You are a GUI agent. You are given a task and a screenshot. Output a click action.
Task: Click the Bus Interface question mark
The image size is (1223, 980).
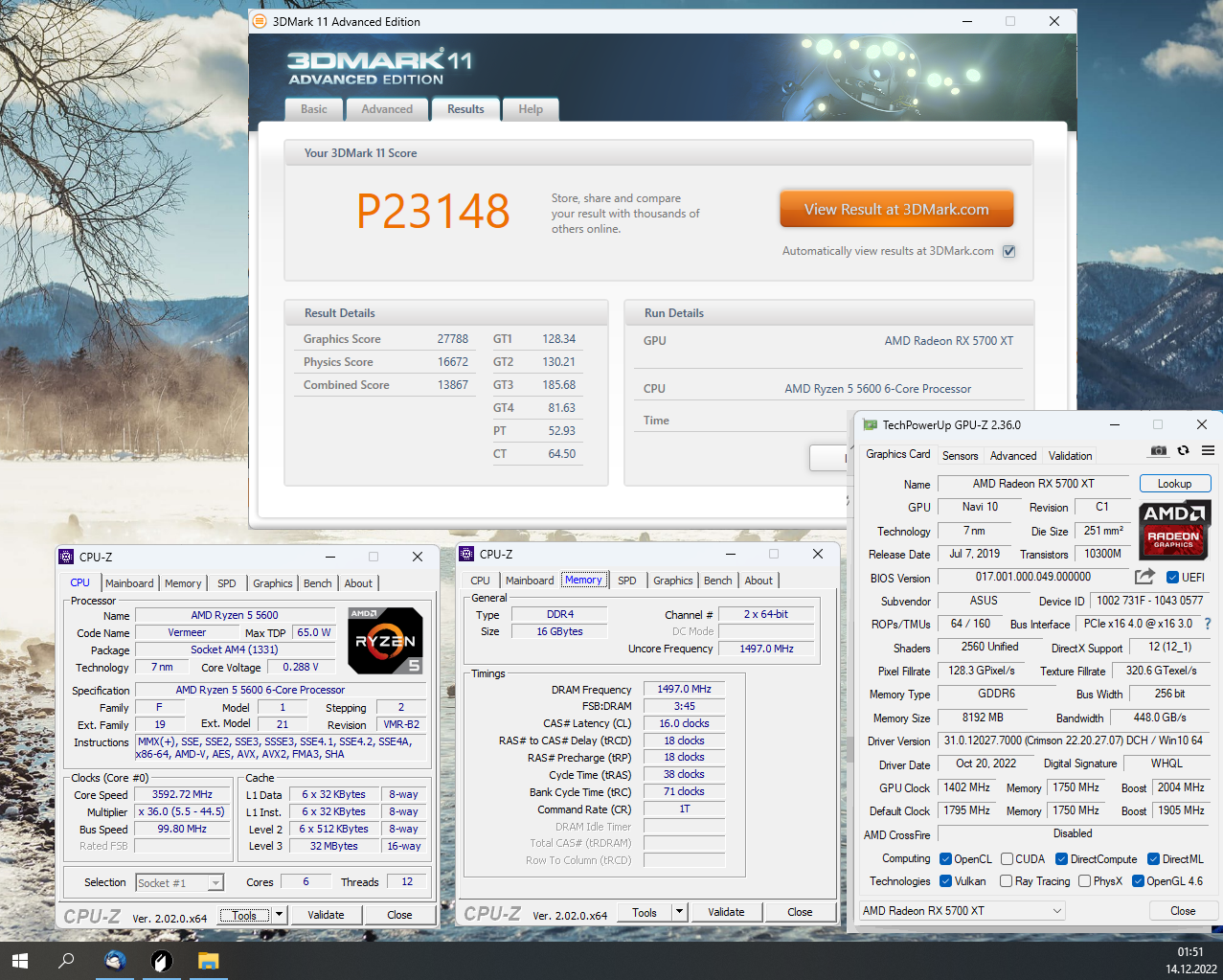coord(1208,624)
